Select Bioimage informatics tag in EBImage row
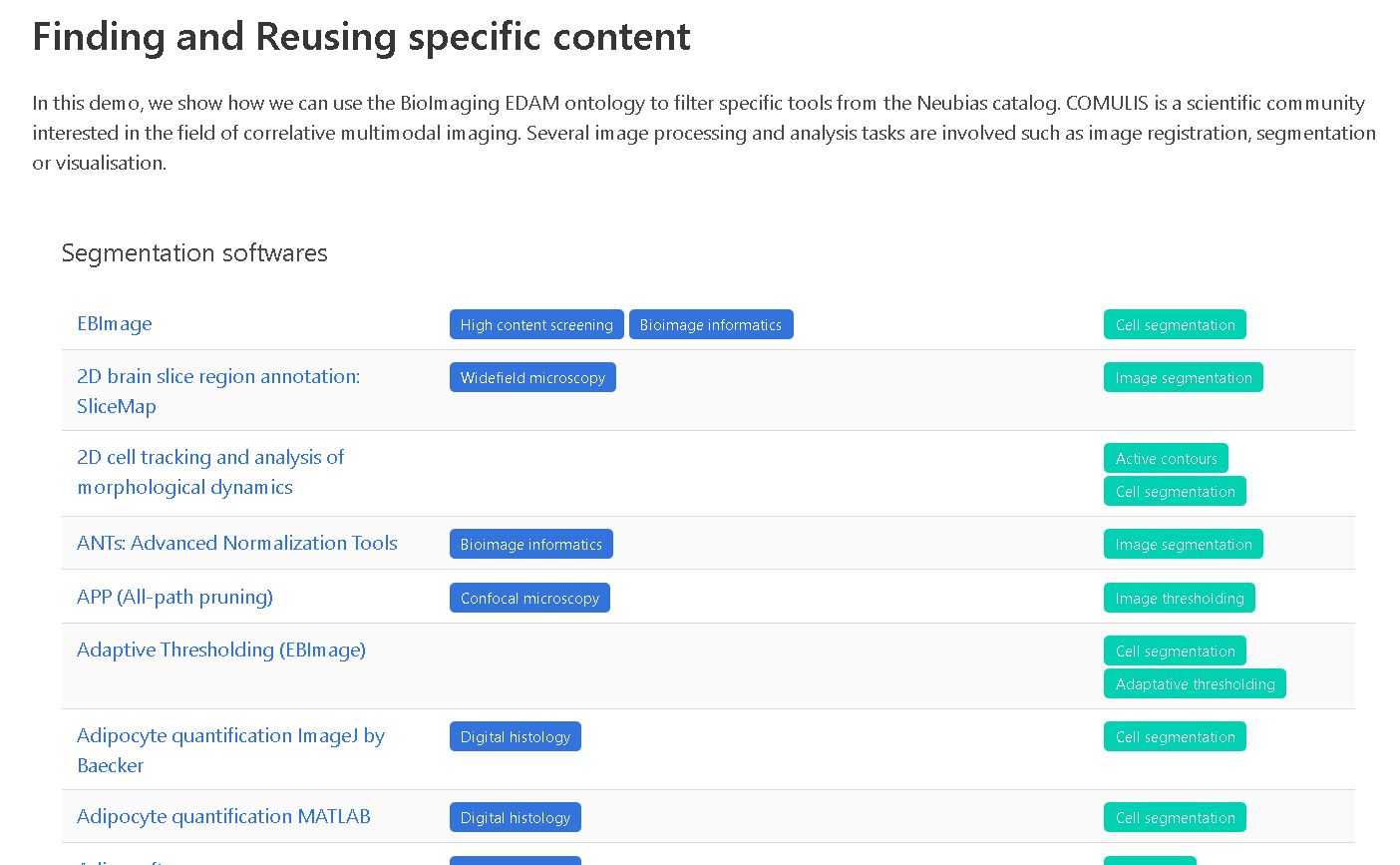The width and height of the screenshot is (1400, 865). [x=710, y=325]
